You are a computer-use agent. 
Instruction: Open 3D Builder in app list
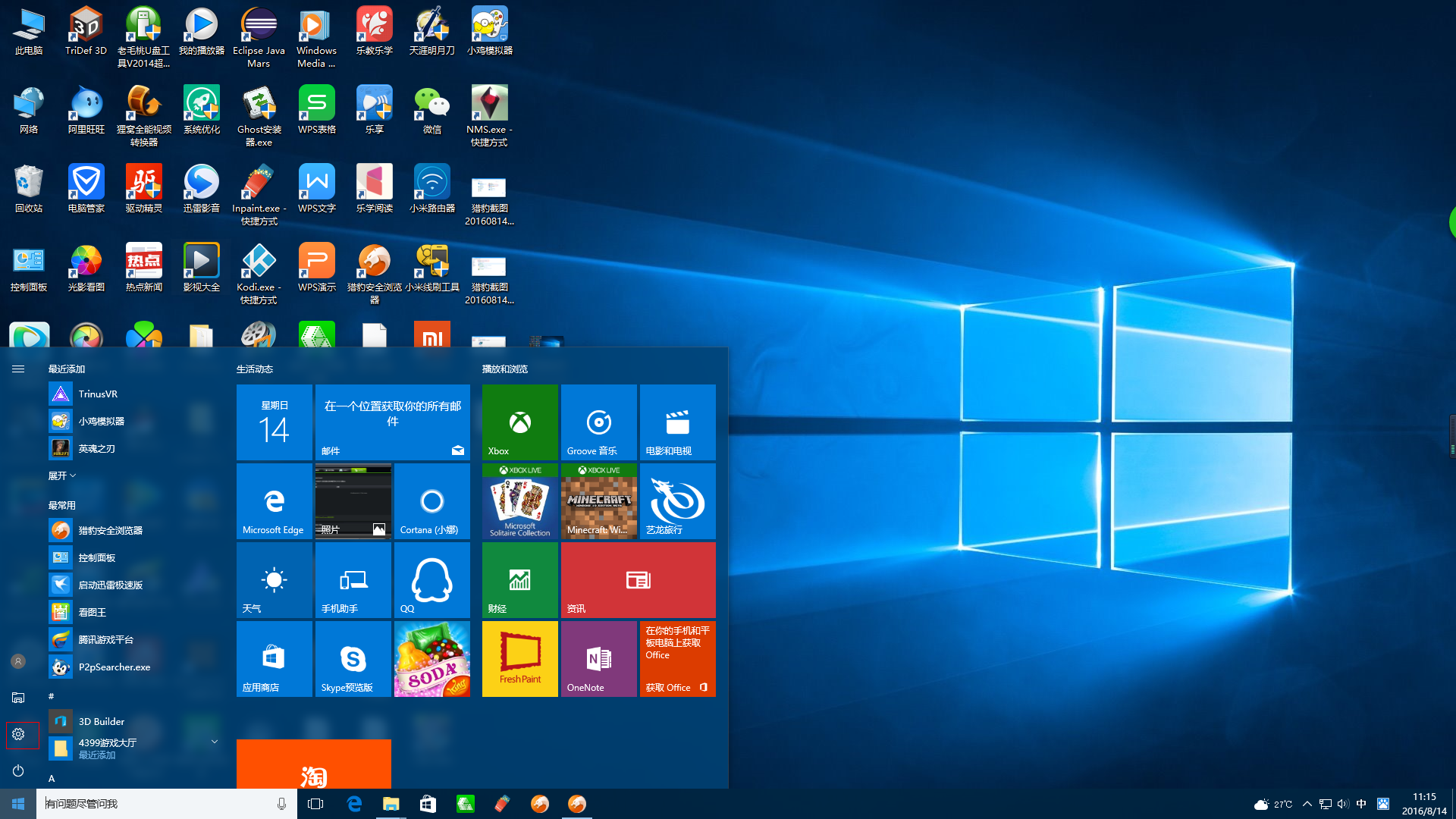coord(101,721)
